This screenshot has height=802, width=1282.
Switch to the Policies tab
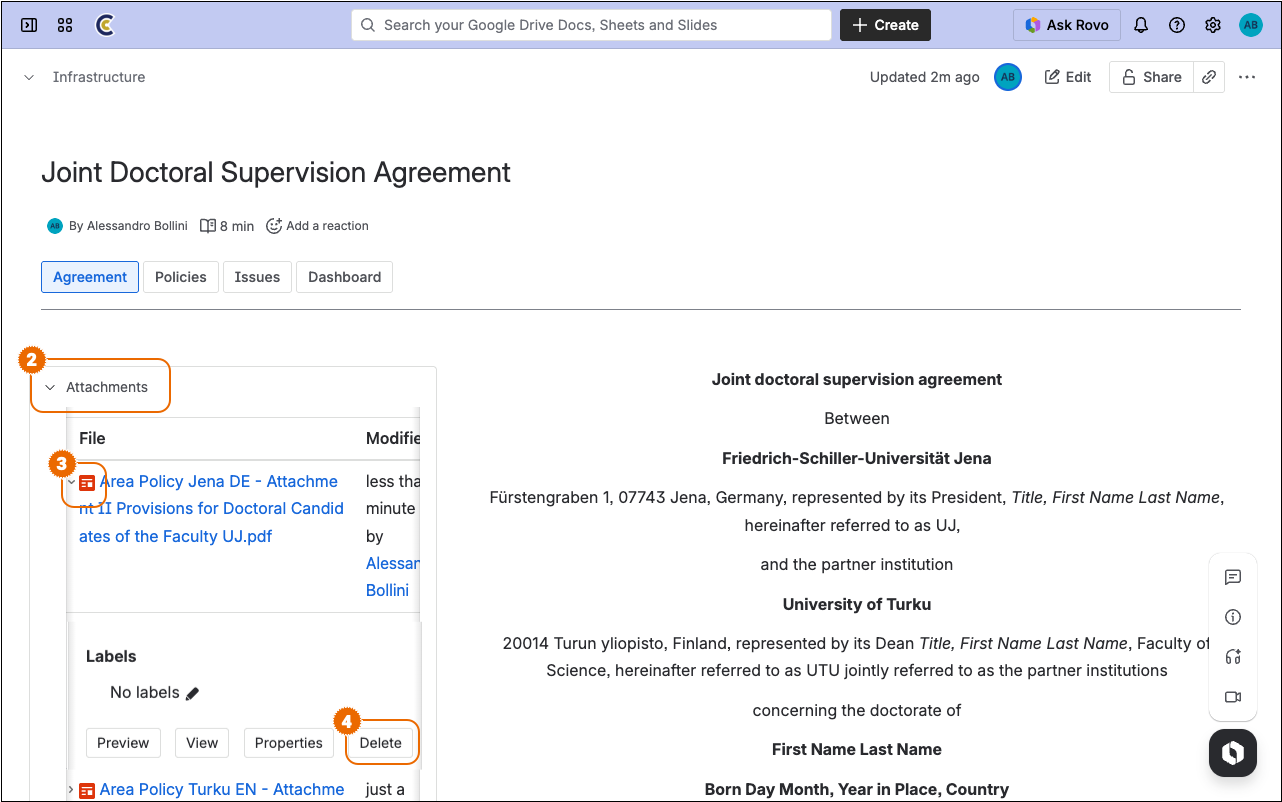(x=180, y=277)
